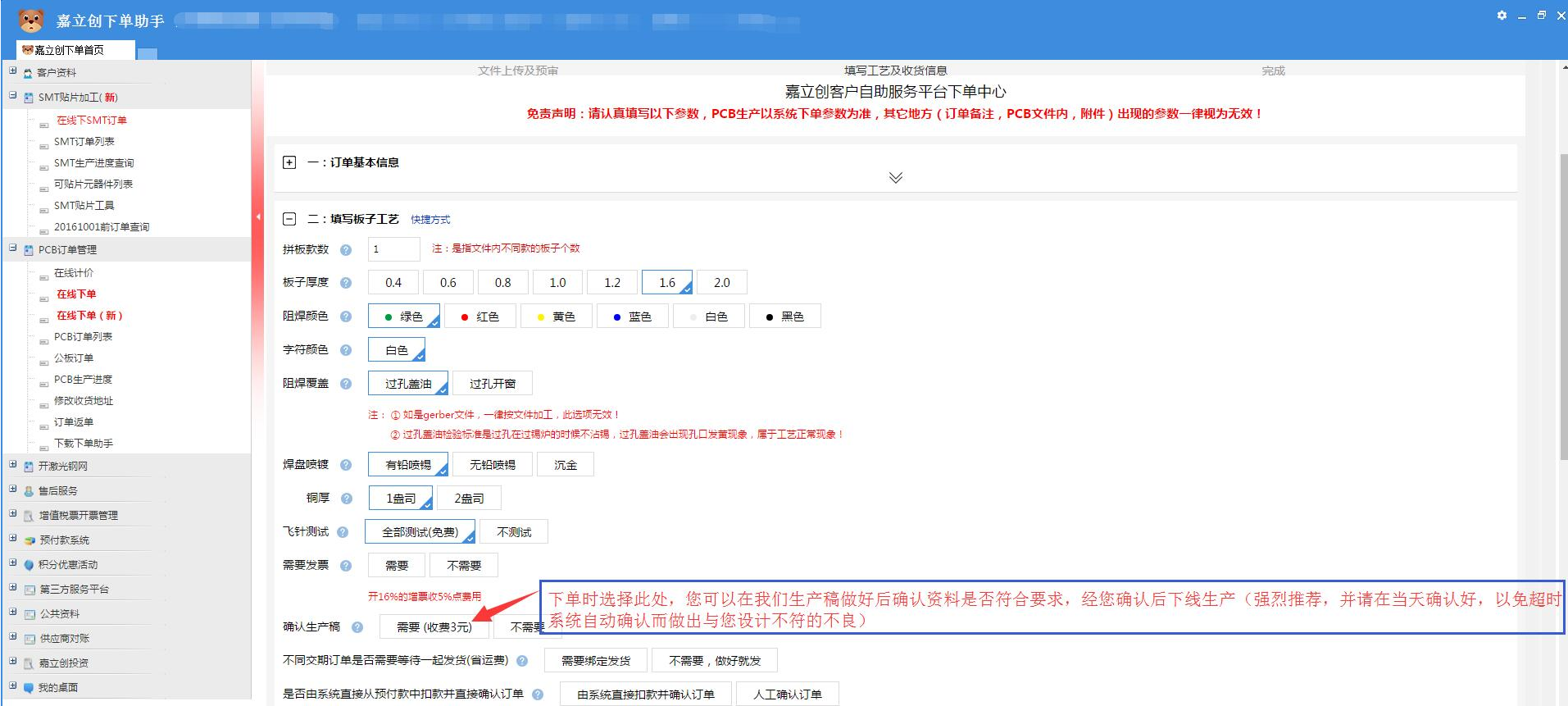This screenshot has width=1568, height=706.
Task: Click help icon next to 铜厚
Action: [x=347, y=499]
